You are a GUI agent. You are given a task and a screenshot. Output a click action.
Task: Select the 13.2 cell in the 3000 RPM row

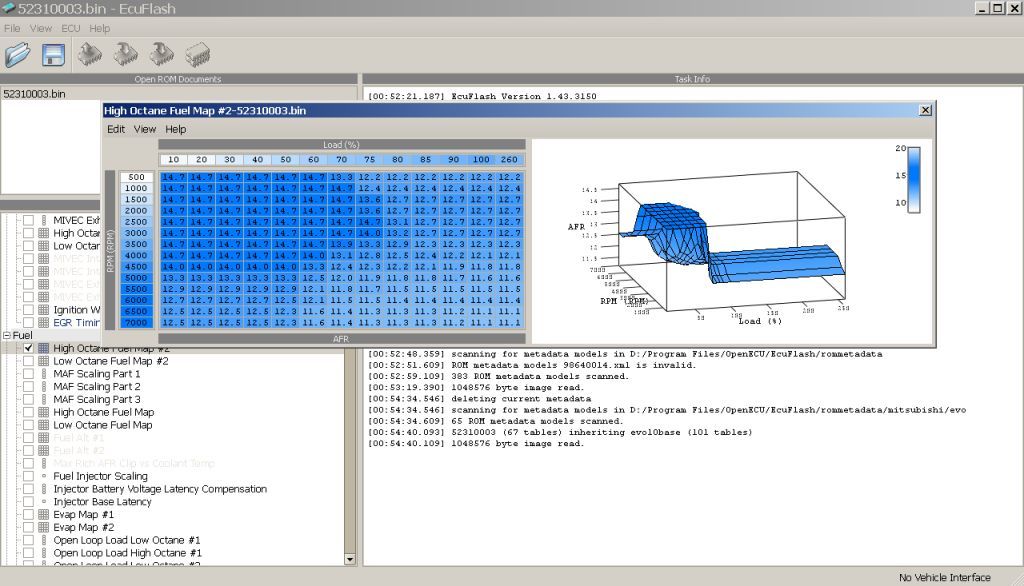[x=398, y=233]
